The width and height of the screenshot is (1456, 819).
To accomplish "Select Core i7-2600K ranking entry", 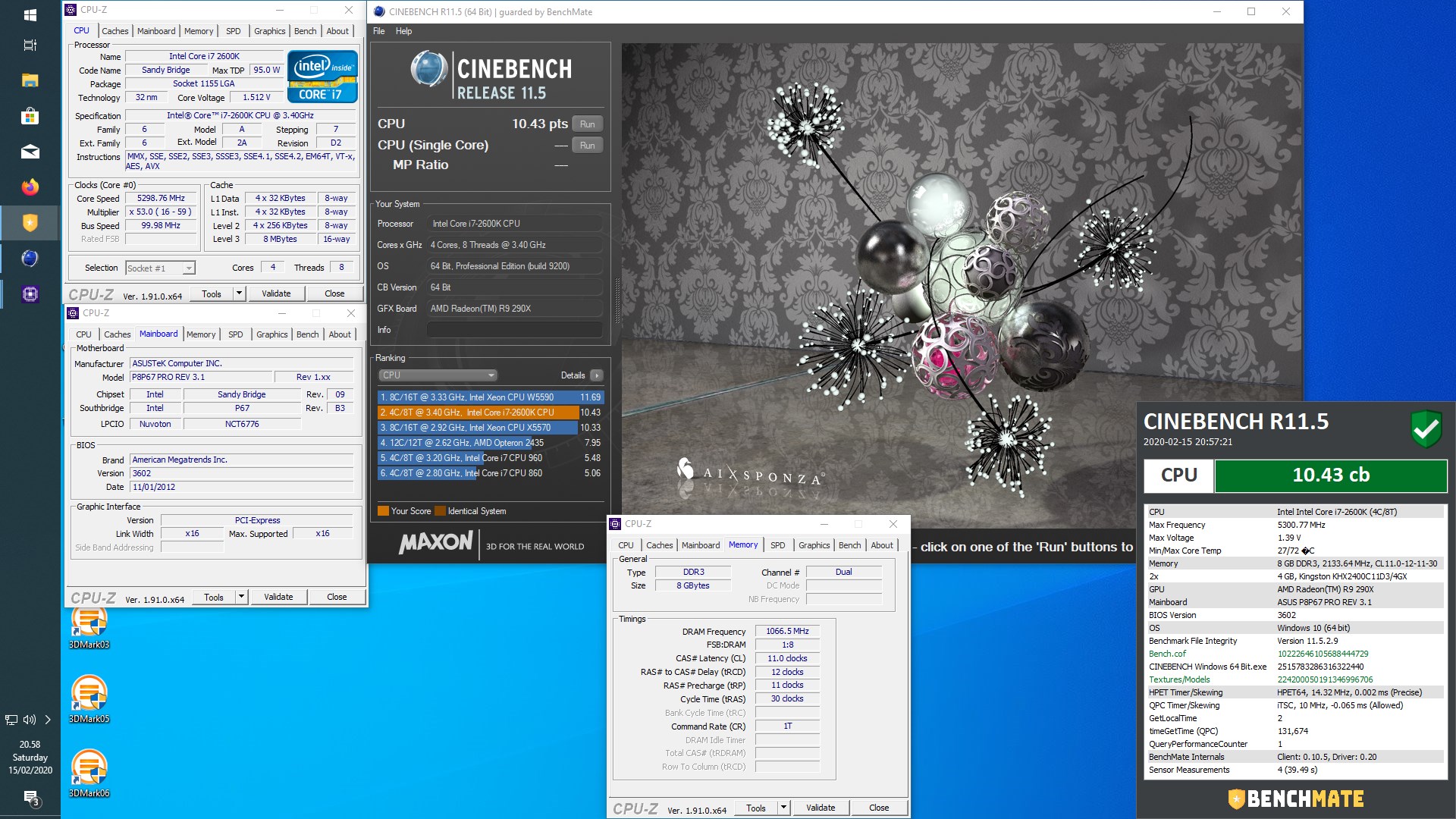I will click(x=490, y=413).
